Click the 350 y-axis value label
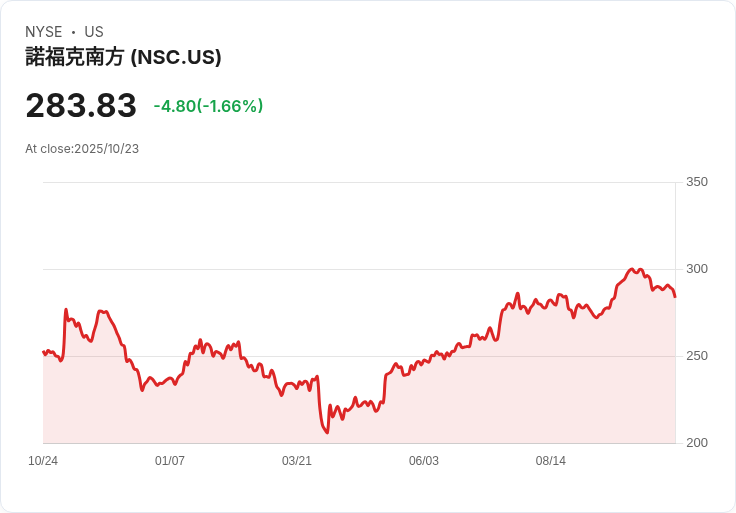Image resolution: width=736 pixels, height=513 pixels. coord(697,182)
